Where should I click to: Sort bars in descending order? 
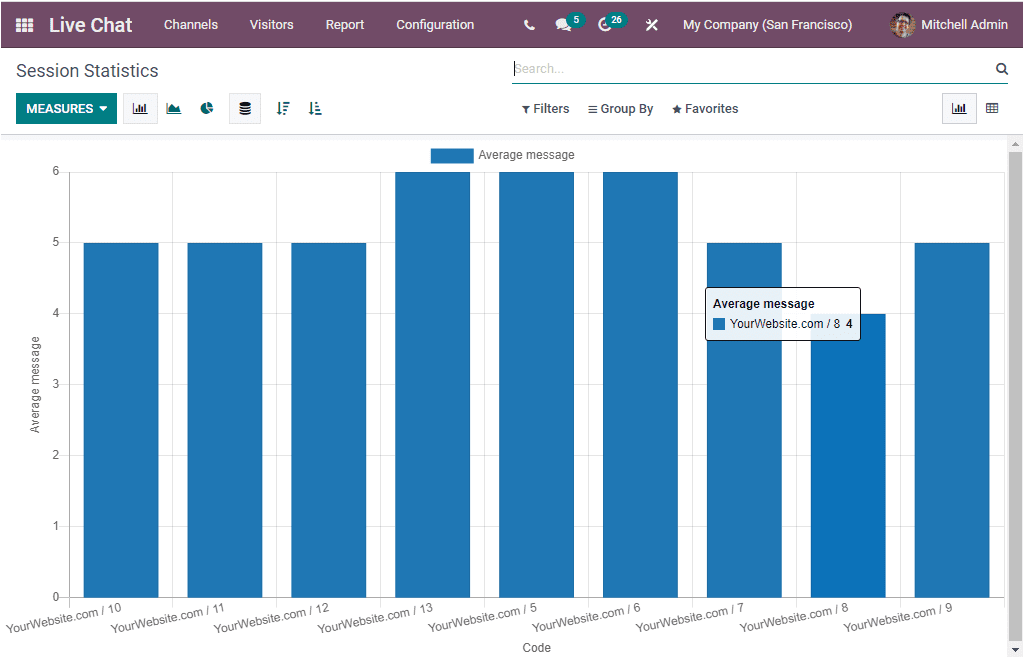[x=282, y=108]
